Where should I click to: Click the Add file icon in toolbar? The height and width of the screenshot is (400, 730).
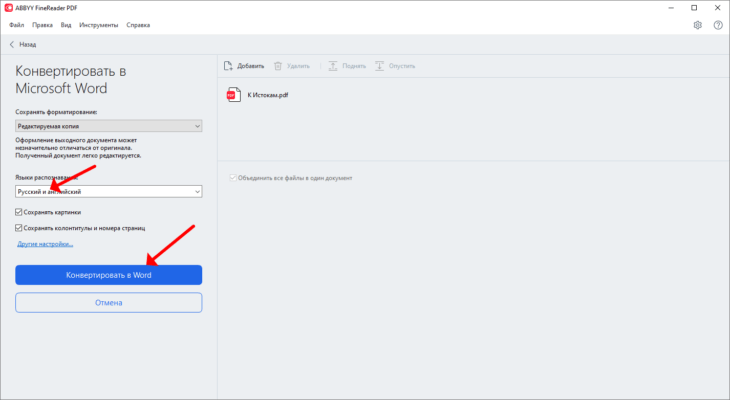(x=228, y=66)
